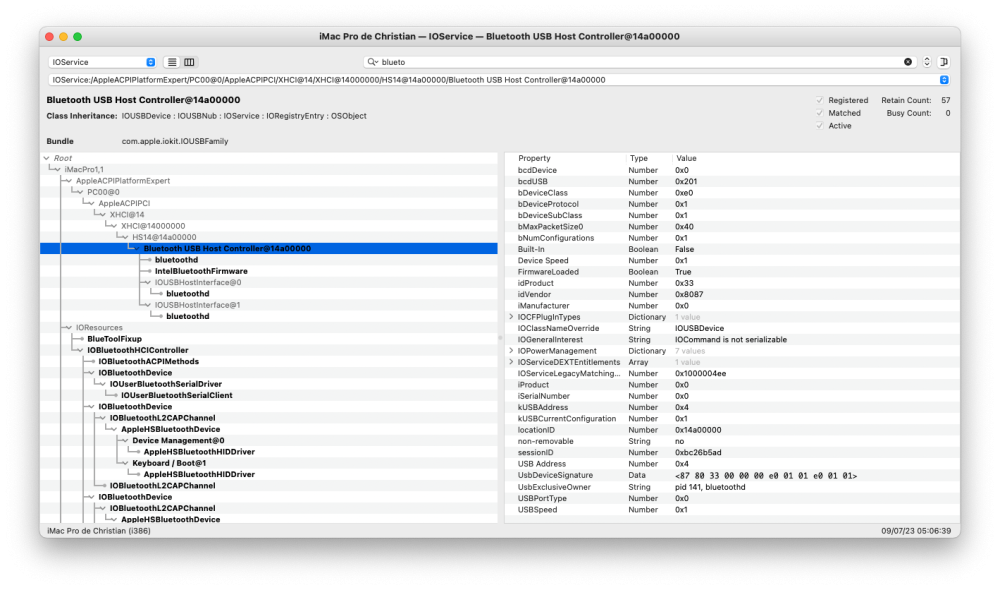Image resolution: width=1000 pixels, height=590 pixels.
Task: Expand the IOCFPlugInTypes dictionary row
Action: (x=511, y=317)
